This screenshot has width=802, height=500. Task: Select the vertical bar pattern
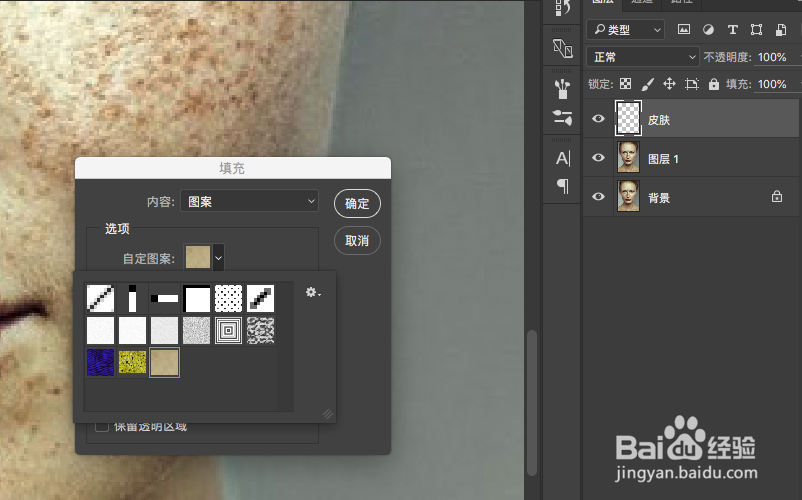tap(132, 298)
